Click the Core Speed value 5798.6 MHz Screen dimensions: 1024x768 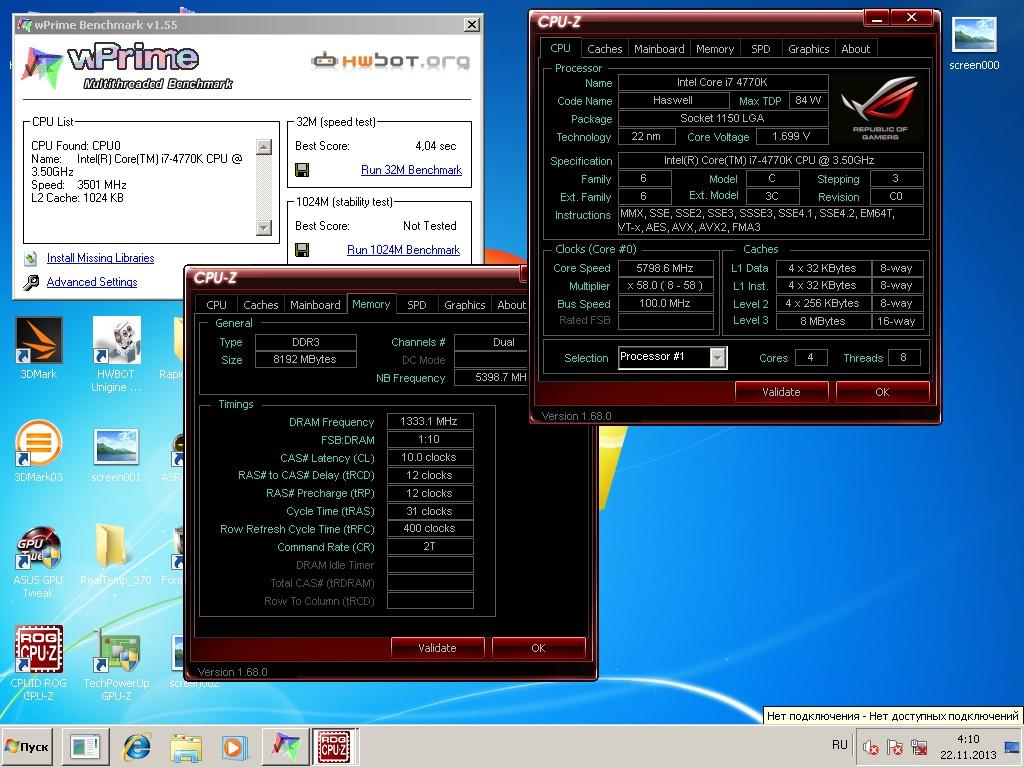click(665, 268)
